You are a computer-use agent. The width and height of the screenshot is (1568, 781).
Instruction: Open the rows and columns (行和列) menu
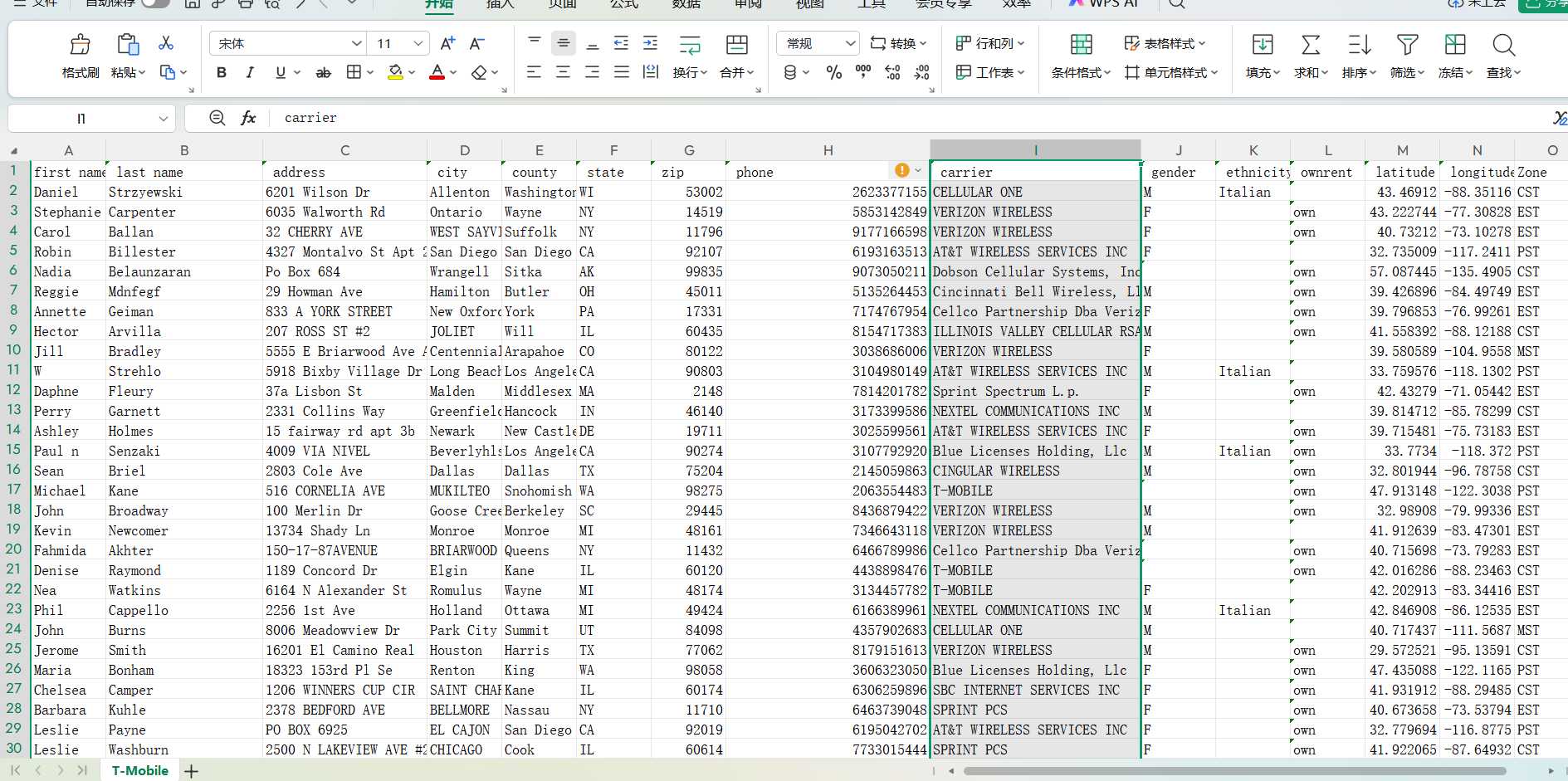click(x=990, y=43)
